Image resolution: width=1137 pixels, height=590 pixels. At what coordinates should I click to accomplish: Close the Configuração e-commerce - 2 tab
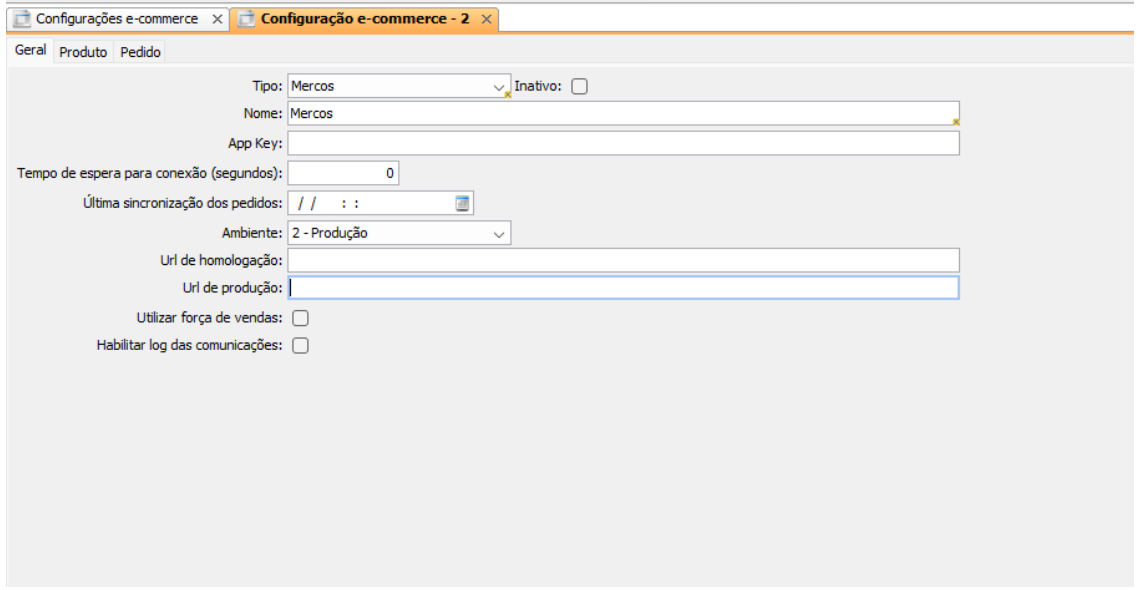coord(486,20)
